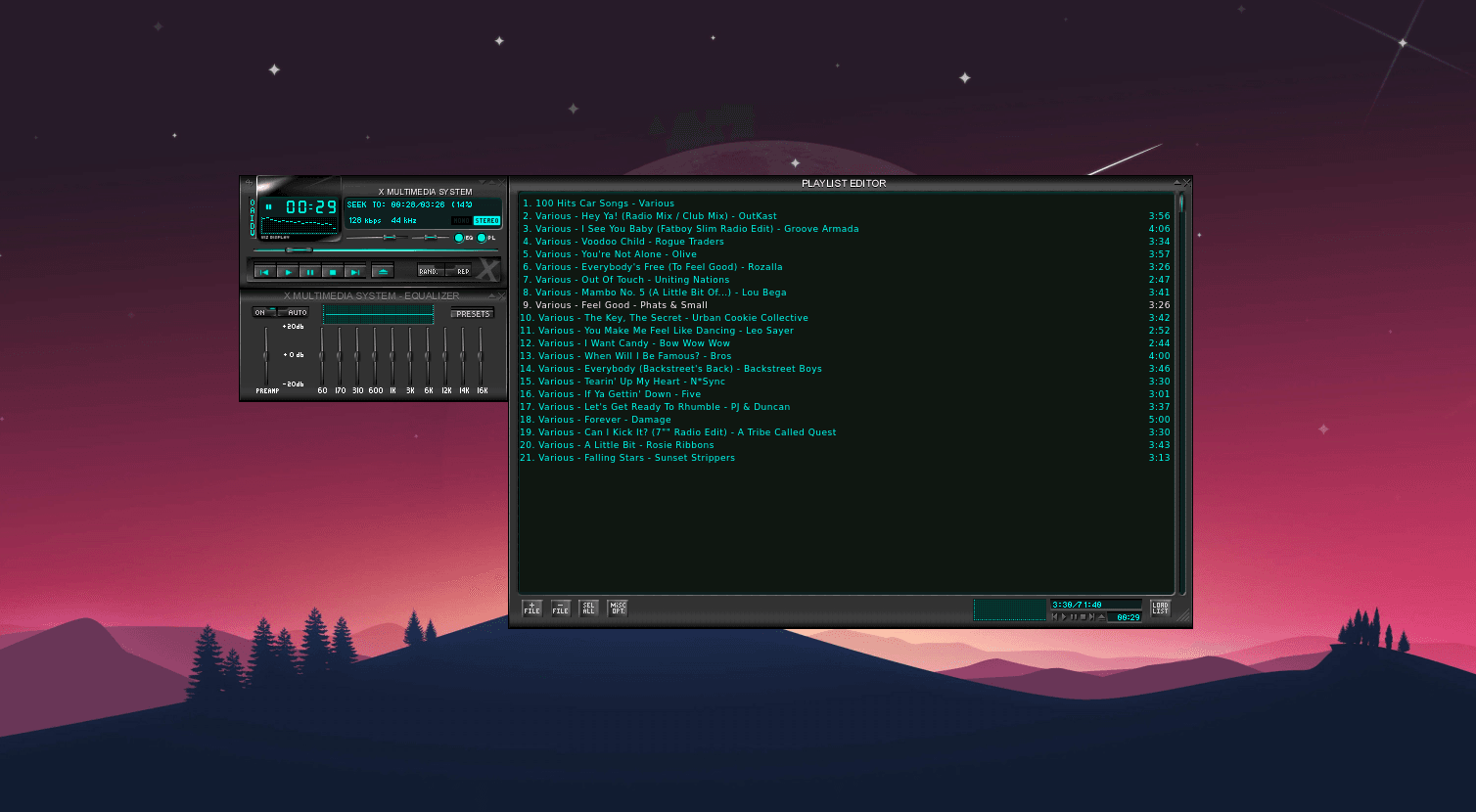This screenshot has width=1476, height=812.
Task: Open the LOAD LIST menu
Action: pos(1161,608)
